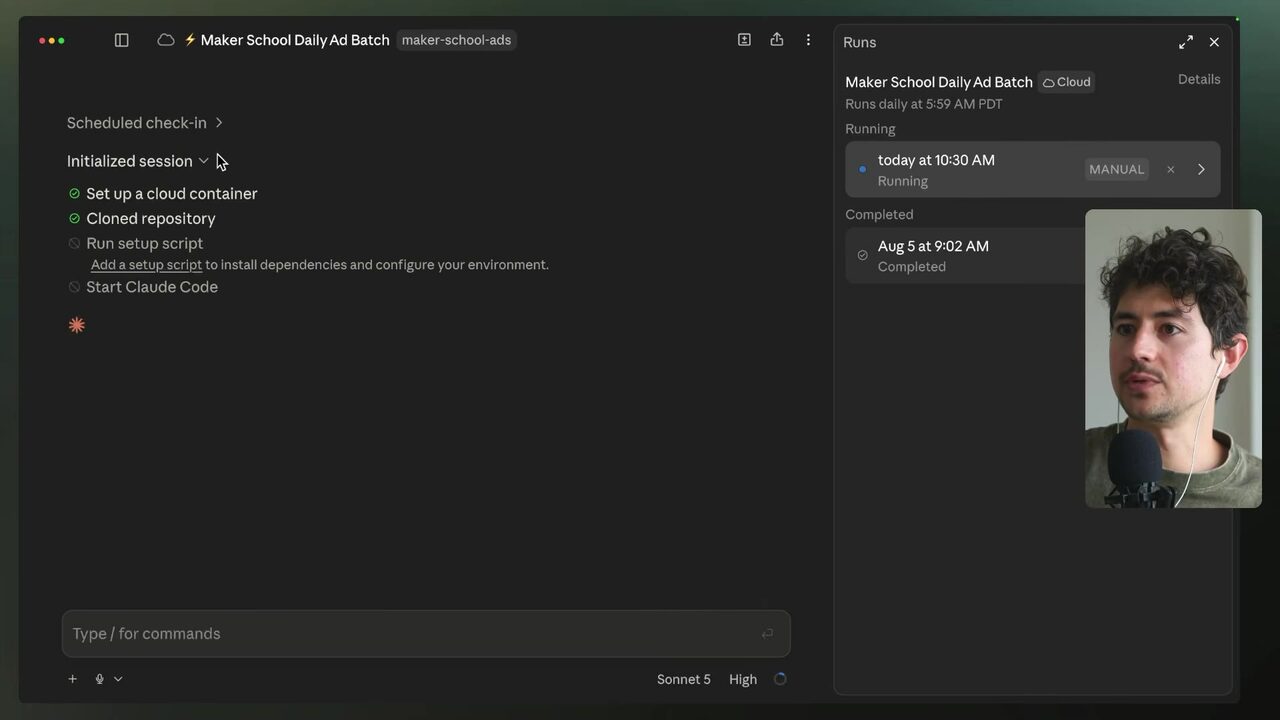Click the green check beside cloud container step
1280x720 pixels.
74,193
